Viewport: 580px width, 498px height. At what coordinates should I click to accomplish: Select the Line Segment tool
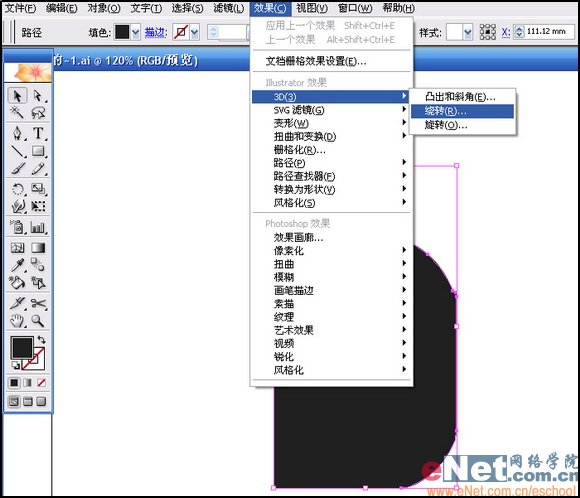coord(17,151)
